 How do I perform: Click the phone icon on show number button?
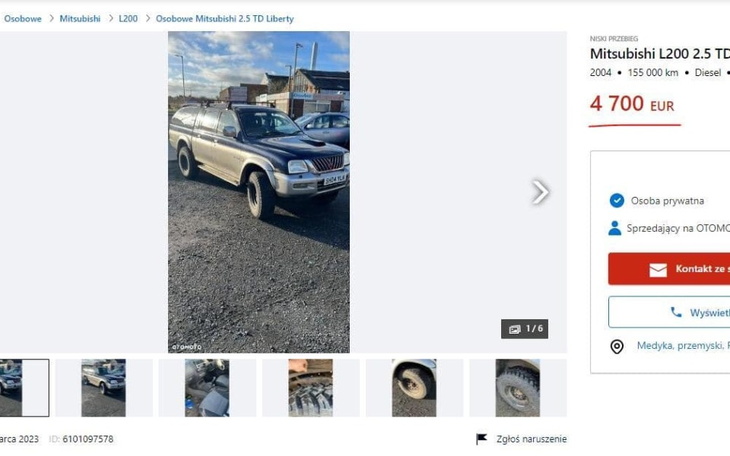coord(676,312)
